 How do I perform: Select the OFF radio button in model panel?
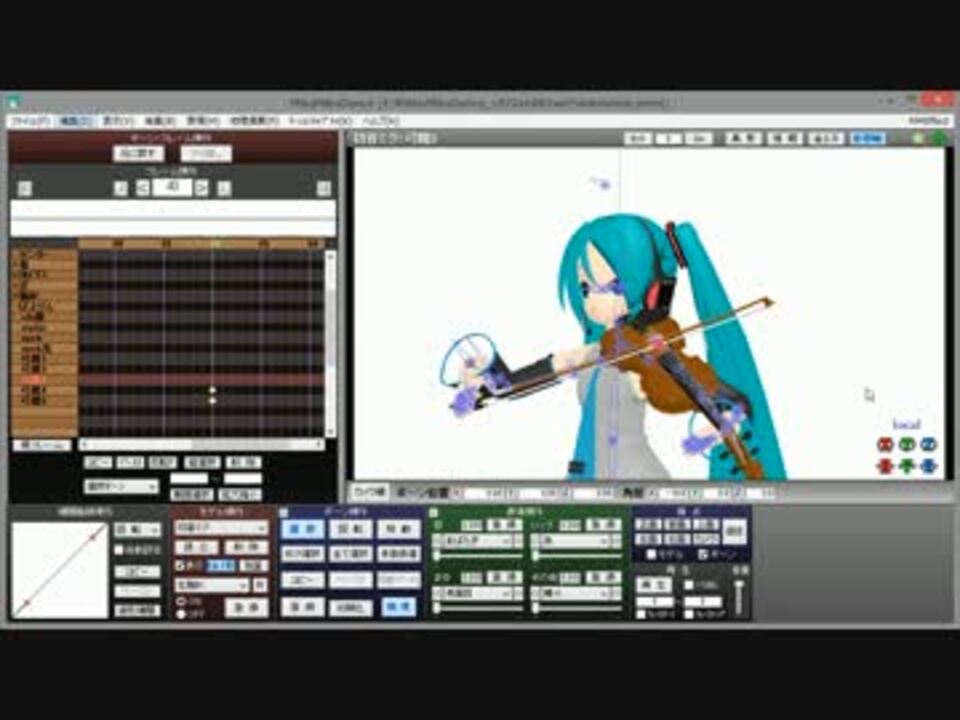coord(181,613)
